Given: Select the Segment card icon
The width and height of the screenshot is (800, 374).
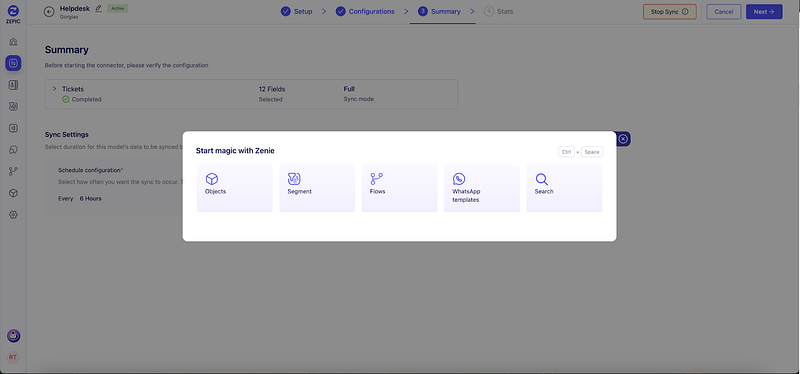Looking at the screenshot, I should (x=294, y=179).
